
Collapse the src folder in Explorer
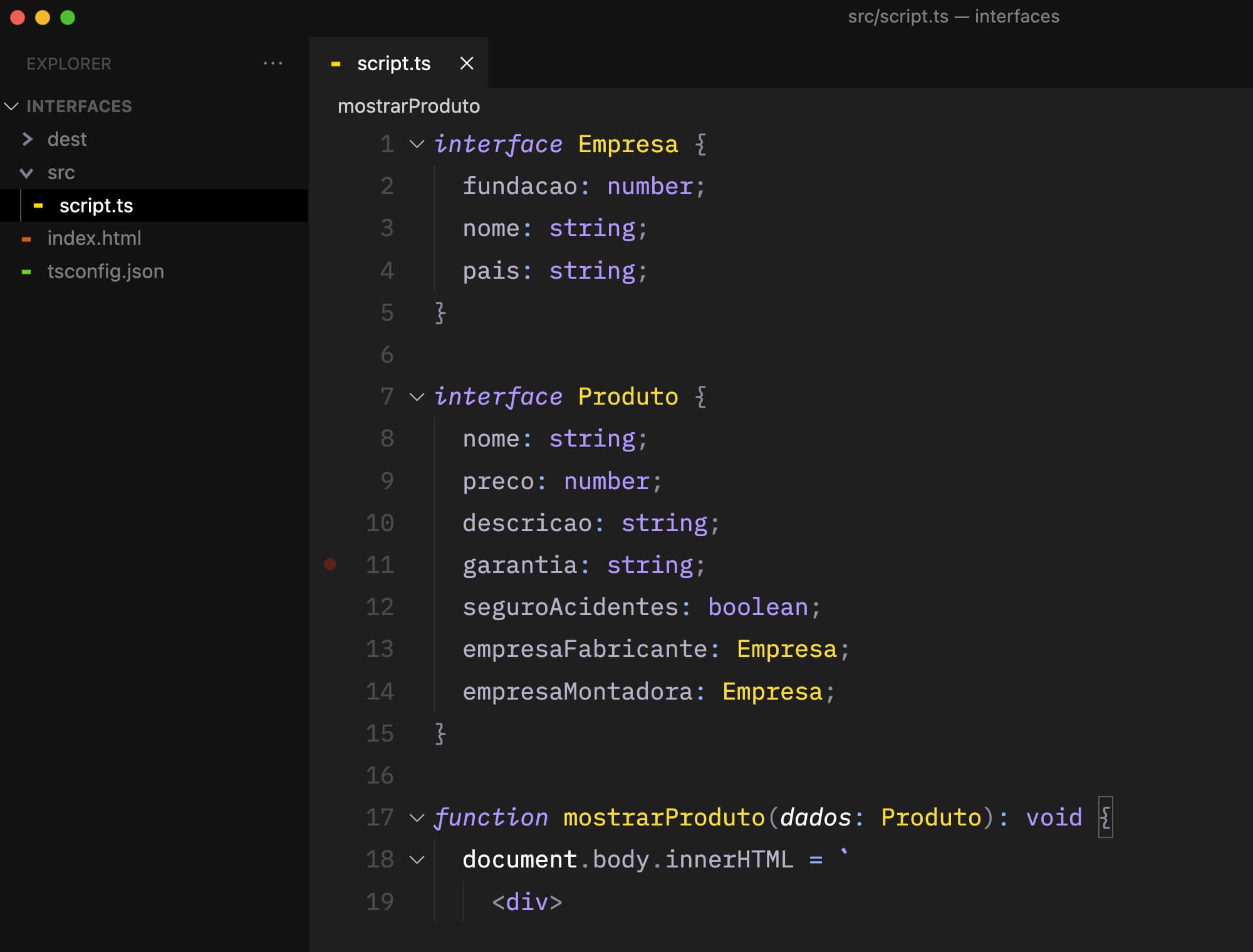pyautogui.click(x=27, y=172)
